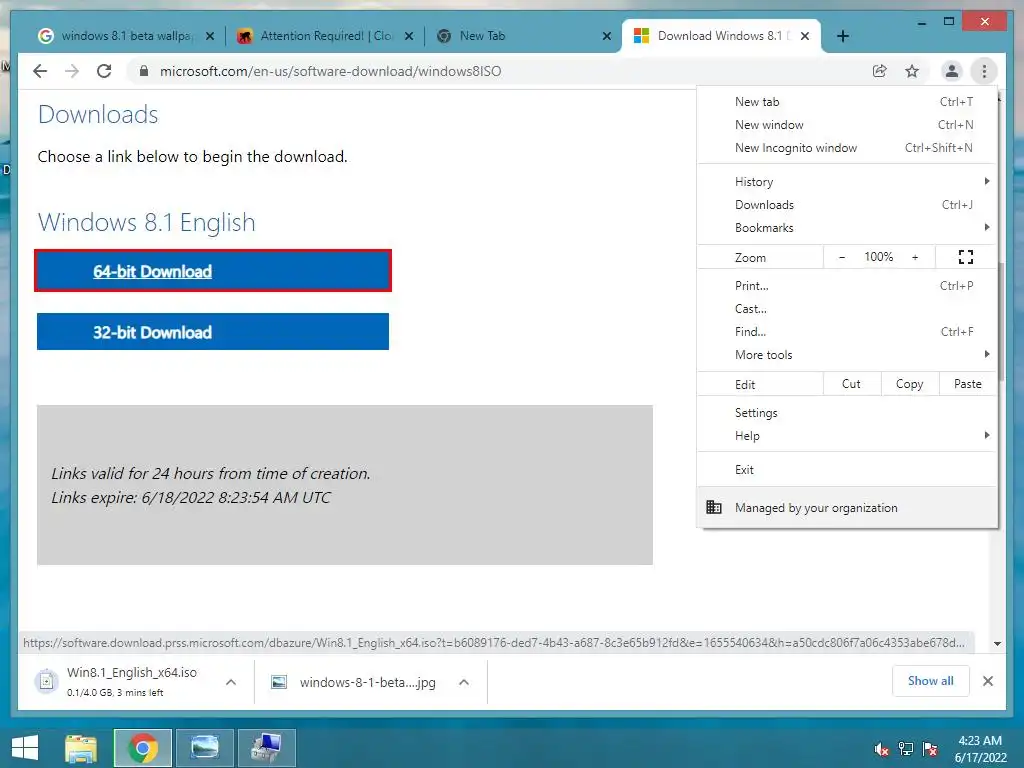Click the forward navigation arrow
1024x768 pixels.
(x=72, y=71)
